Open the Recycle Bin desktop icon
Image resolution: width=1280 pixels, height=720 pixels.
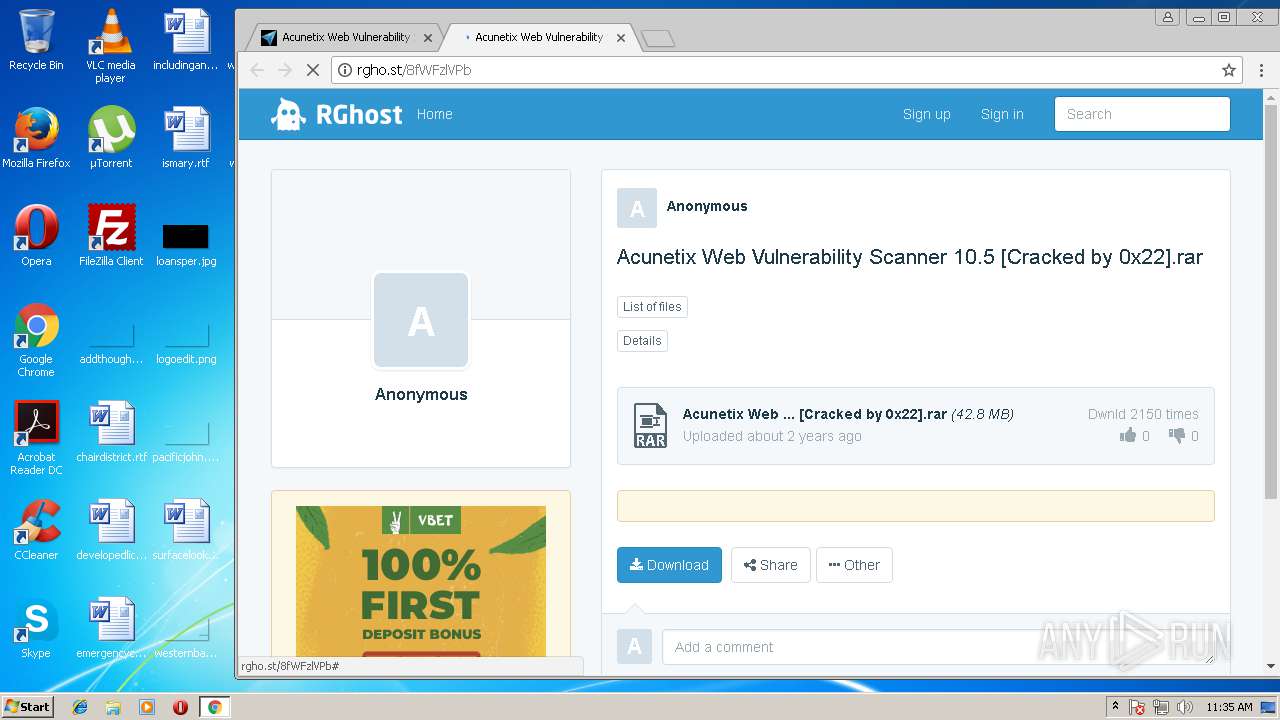(36, 40)
